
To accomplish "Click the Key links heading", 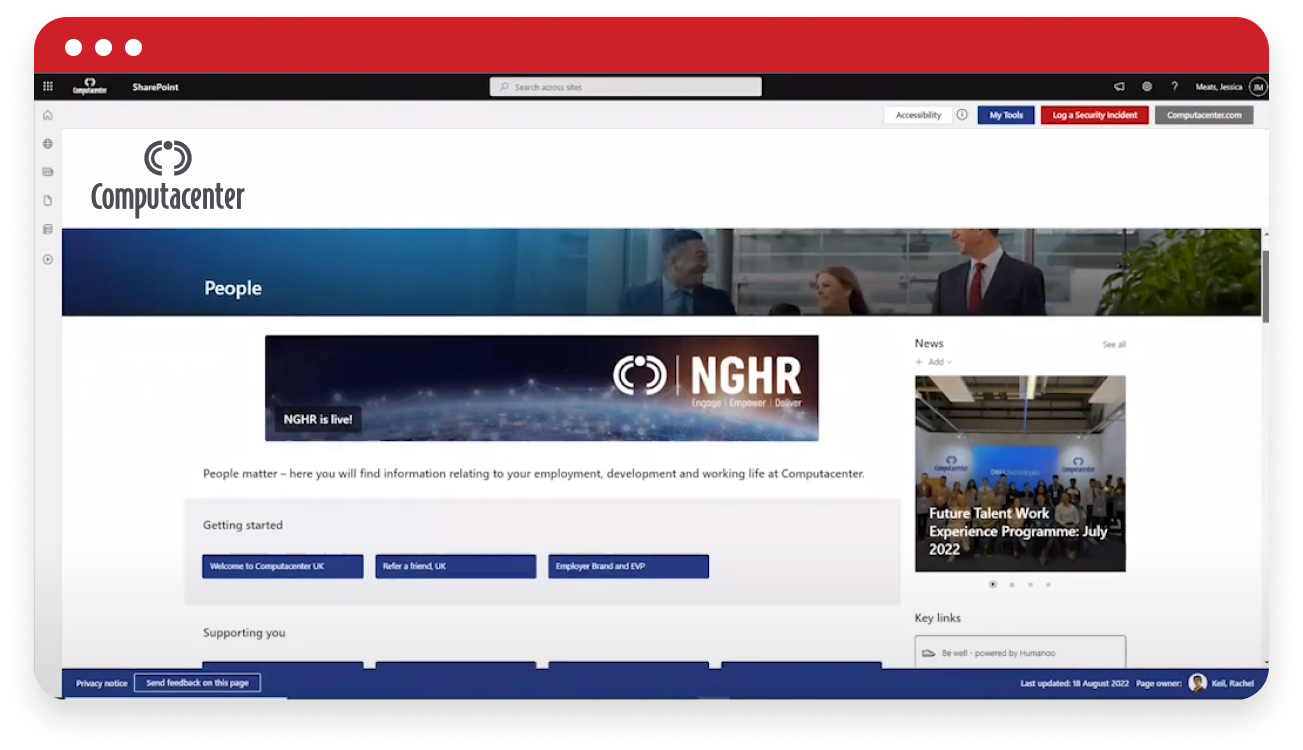I will pyautogui.click(x=938, y=618).
